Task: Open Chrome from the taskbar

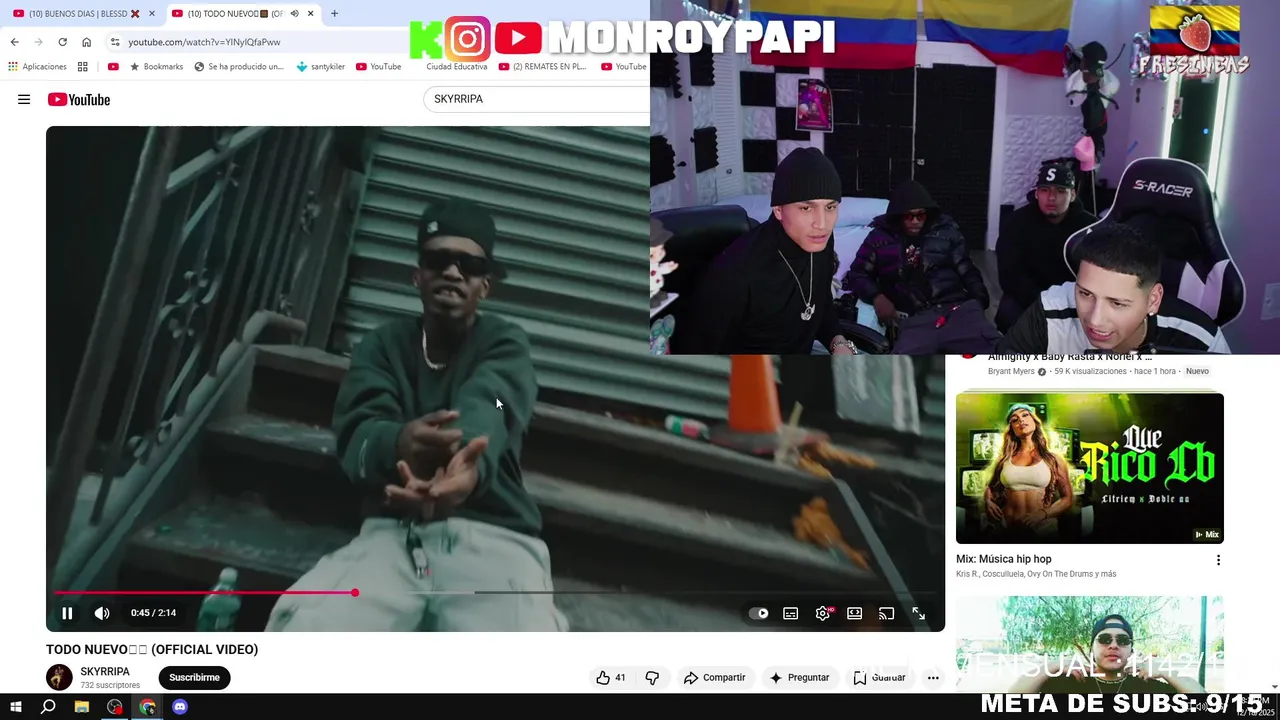Action: (148, 706)
